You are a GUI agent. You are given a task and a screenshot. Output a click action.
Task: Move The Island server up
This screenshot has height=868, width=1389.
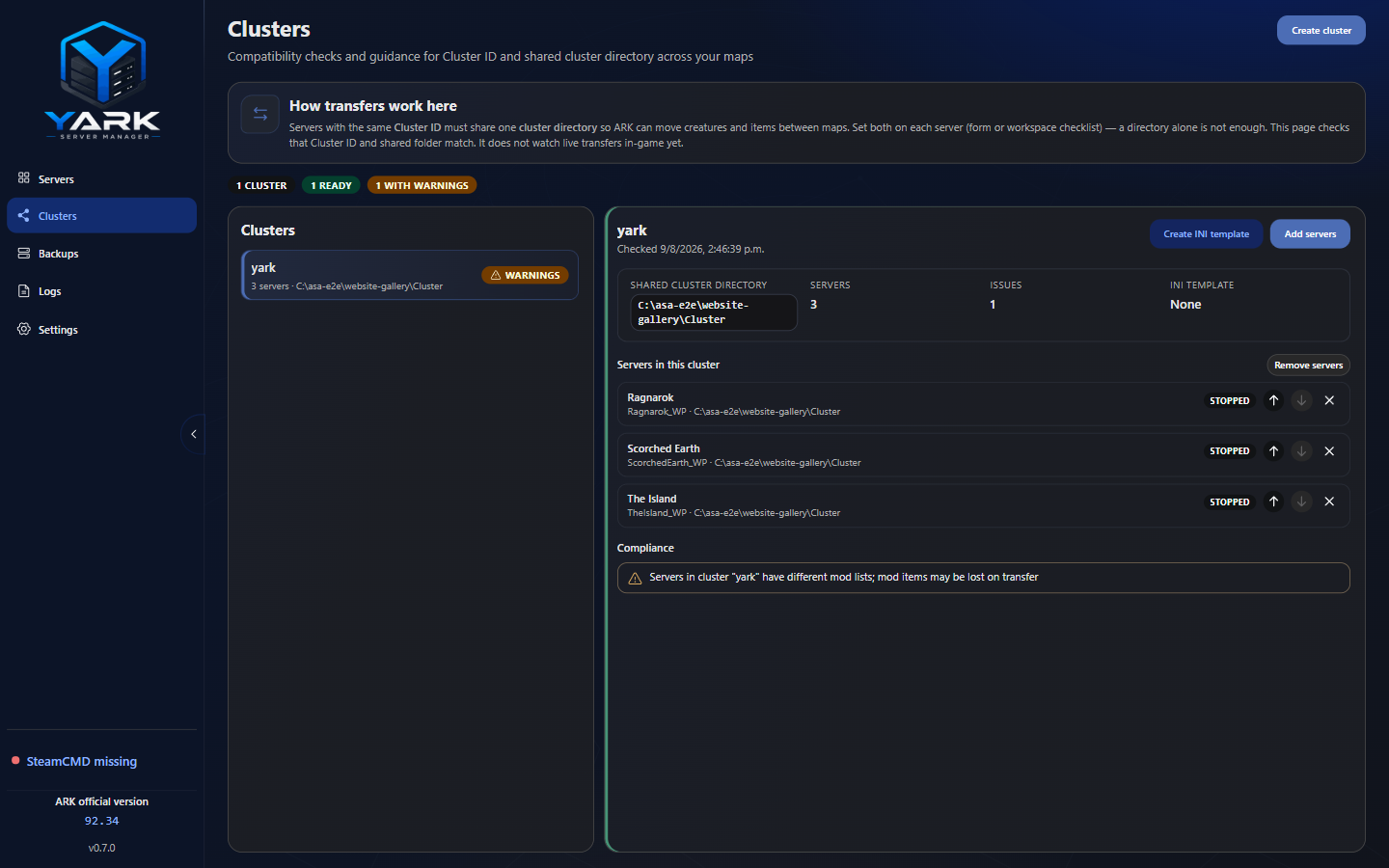click(x=1273, y=502)
